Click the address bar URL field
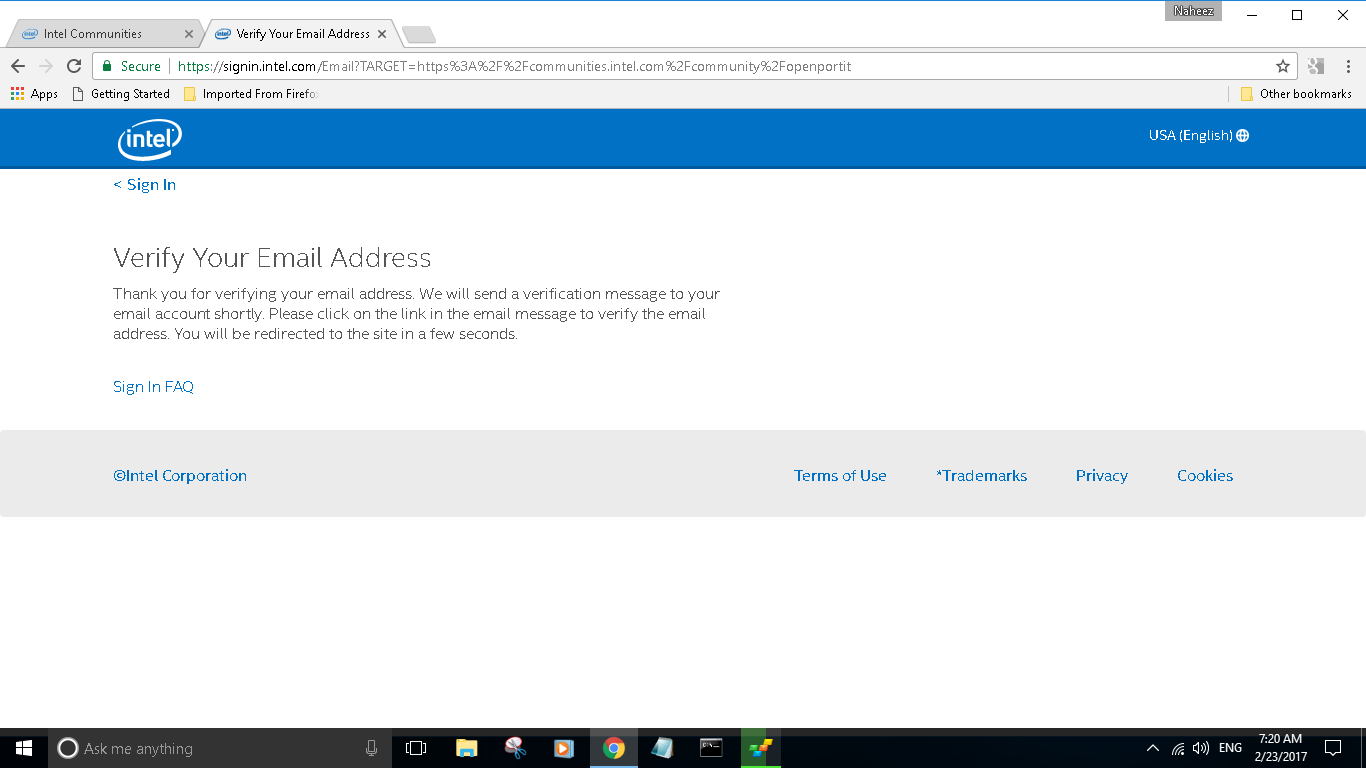1366x768 pixels. pos(695,66)
